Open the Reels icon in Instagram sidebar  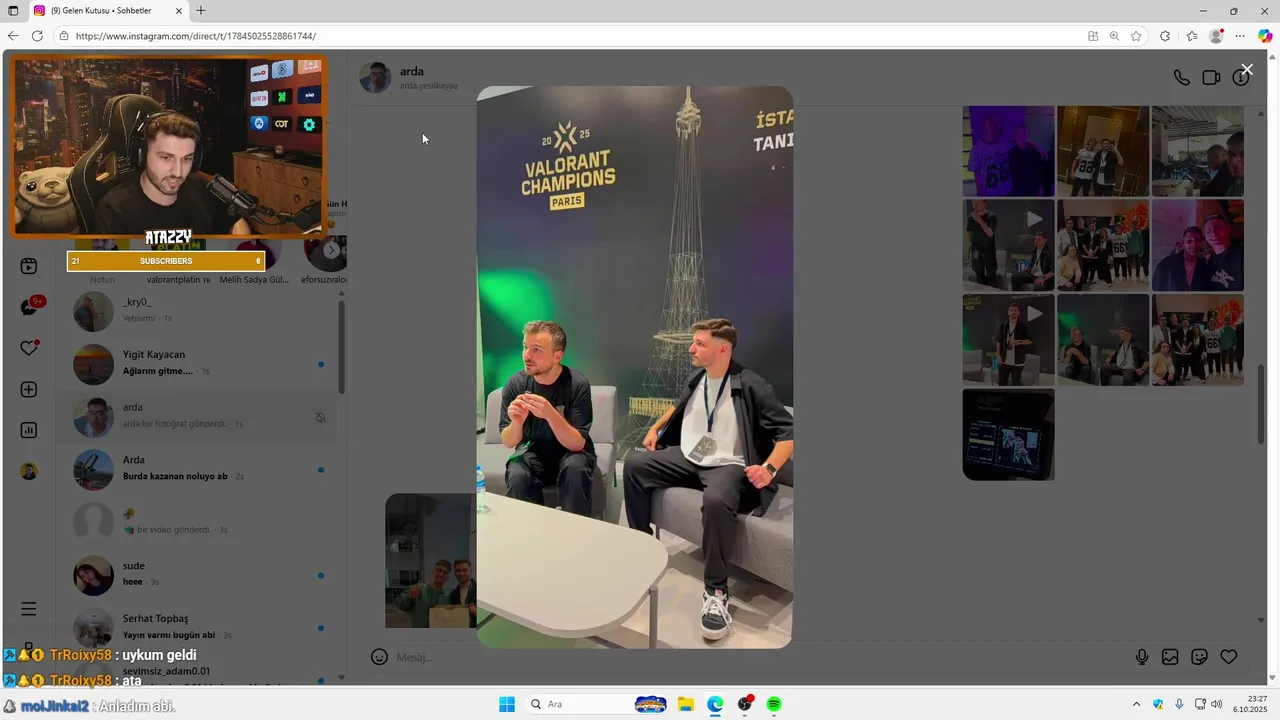point(29,266)
